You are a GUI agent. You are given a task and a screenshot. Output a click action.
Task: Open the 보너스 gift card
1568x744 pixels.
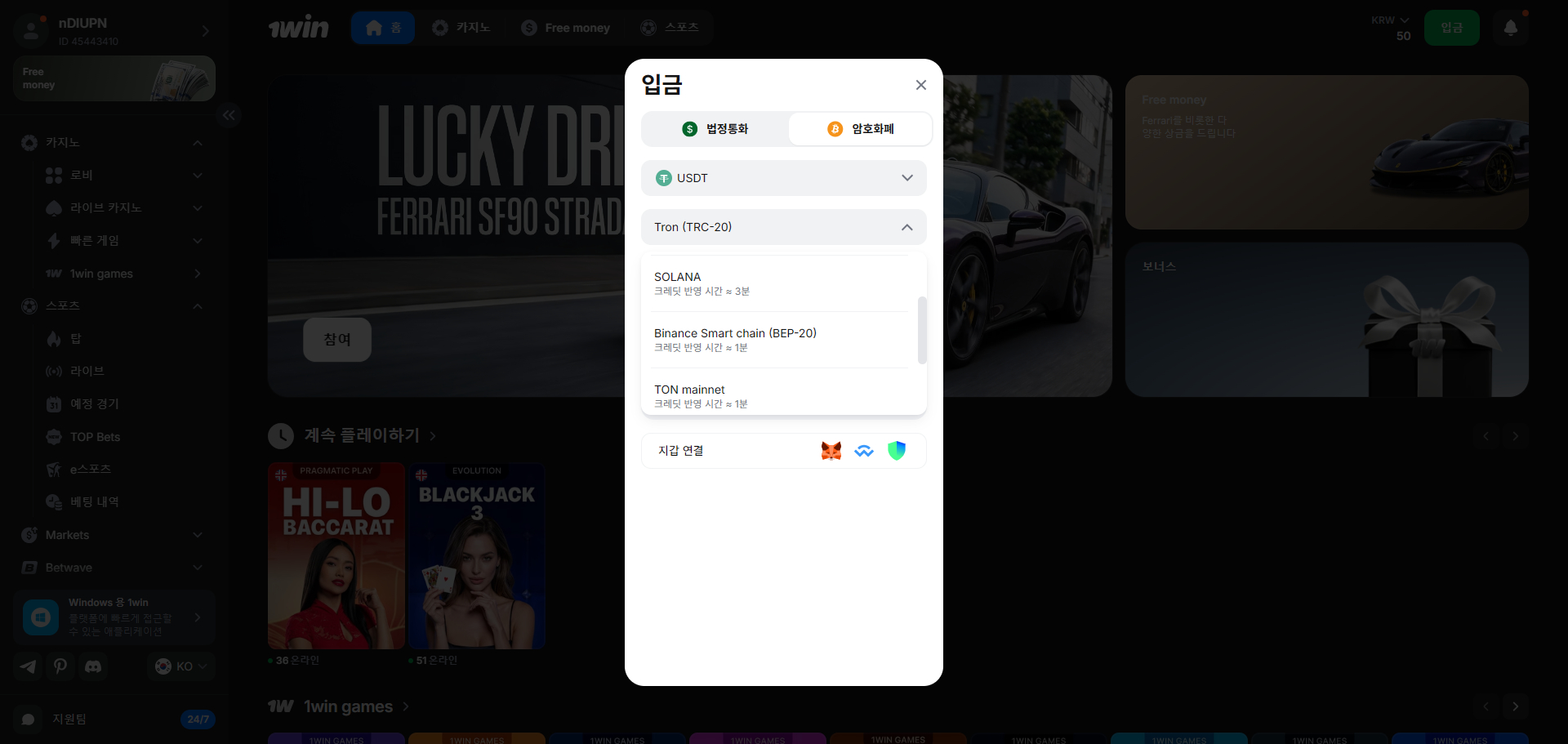(x=1327, y=319)
